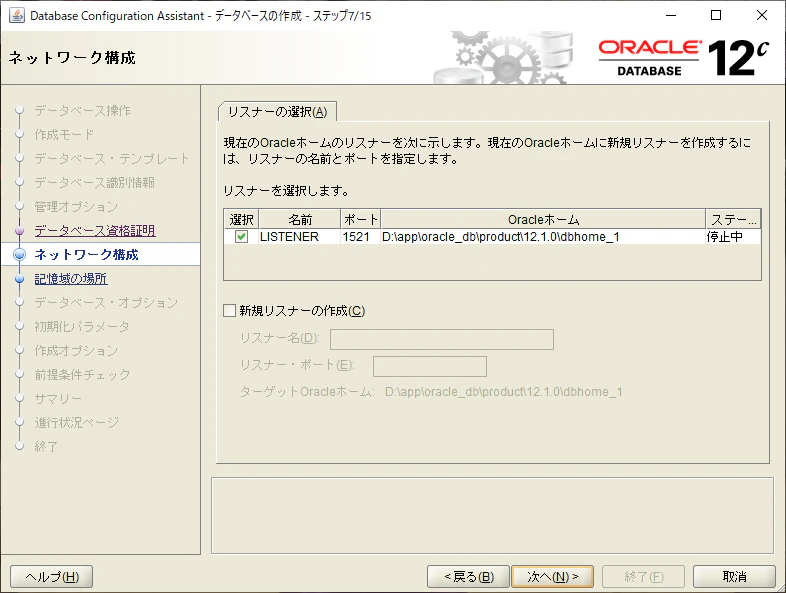Go to the 記憶域の場所 step
Viewport: 786px width, 593px height.
pyautogui.click(x=71, y=279)
